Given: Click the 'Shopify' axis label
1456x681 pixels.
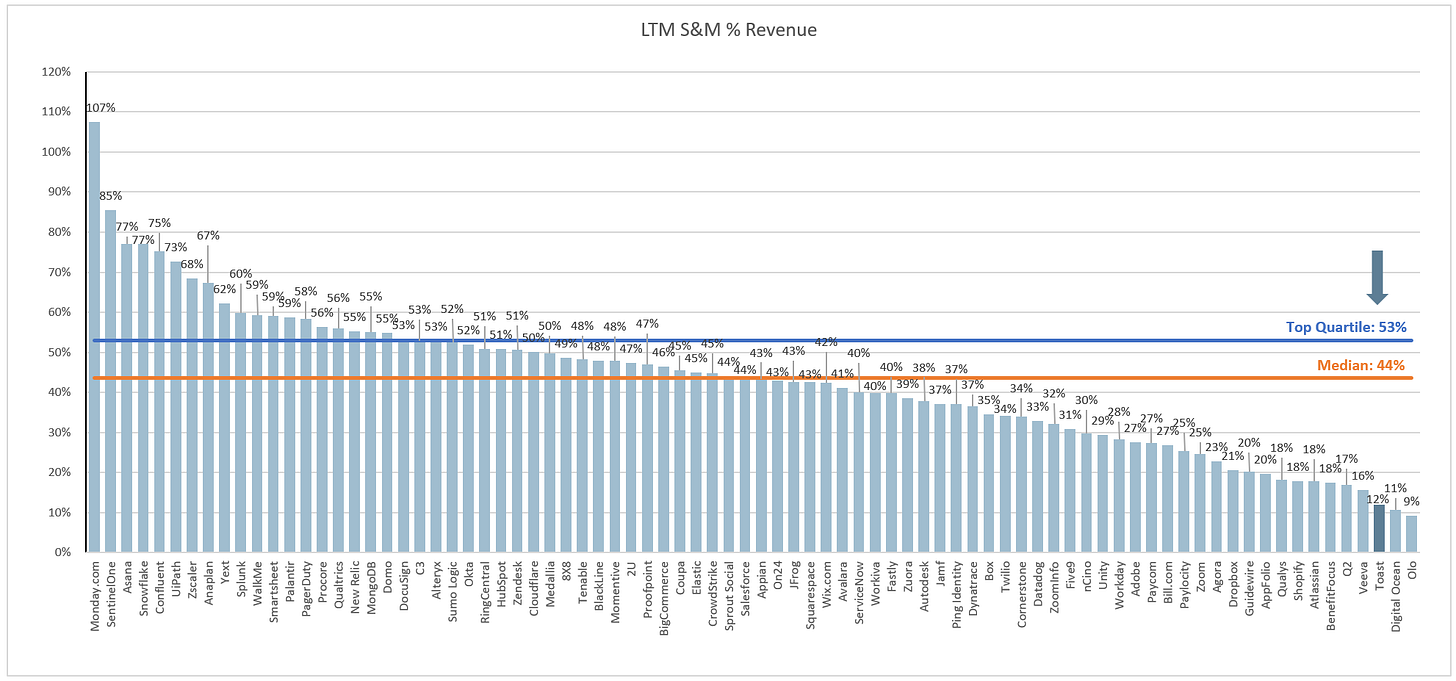Looking at the screenshot, I should click(1299, 582).
